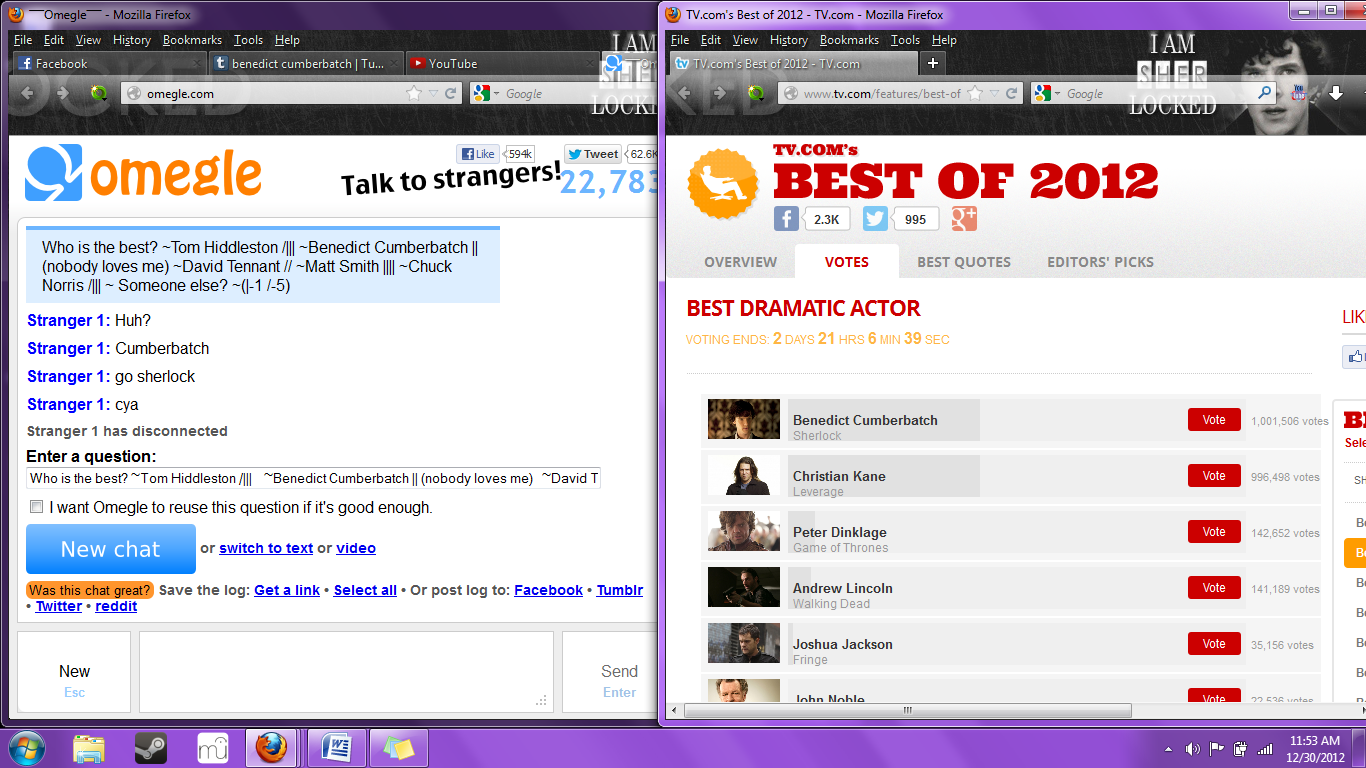This screenshot has height=768, width=1366.
Task: Enable 'I want Omegle to reuse this question' checkbox
Action: 37,507
